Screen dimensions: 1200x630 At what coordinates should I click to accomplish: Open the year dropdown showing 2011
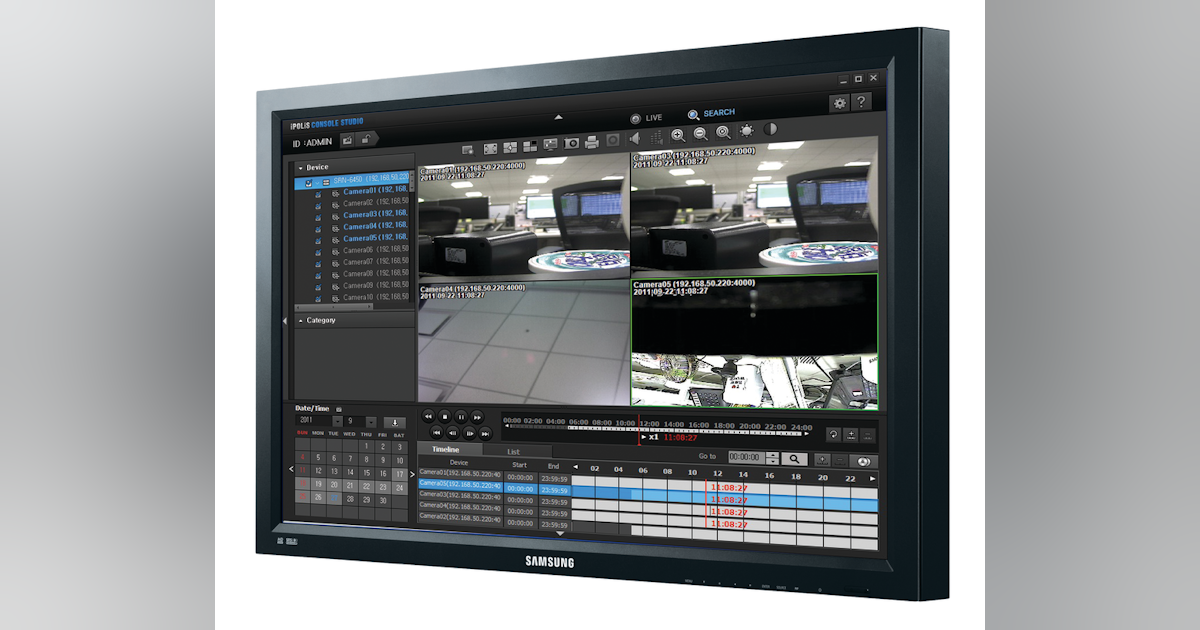point(337,421)
